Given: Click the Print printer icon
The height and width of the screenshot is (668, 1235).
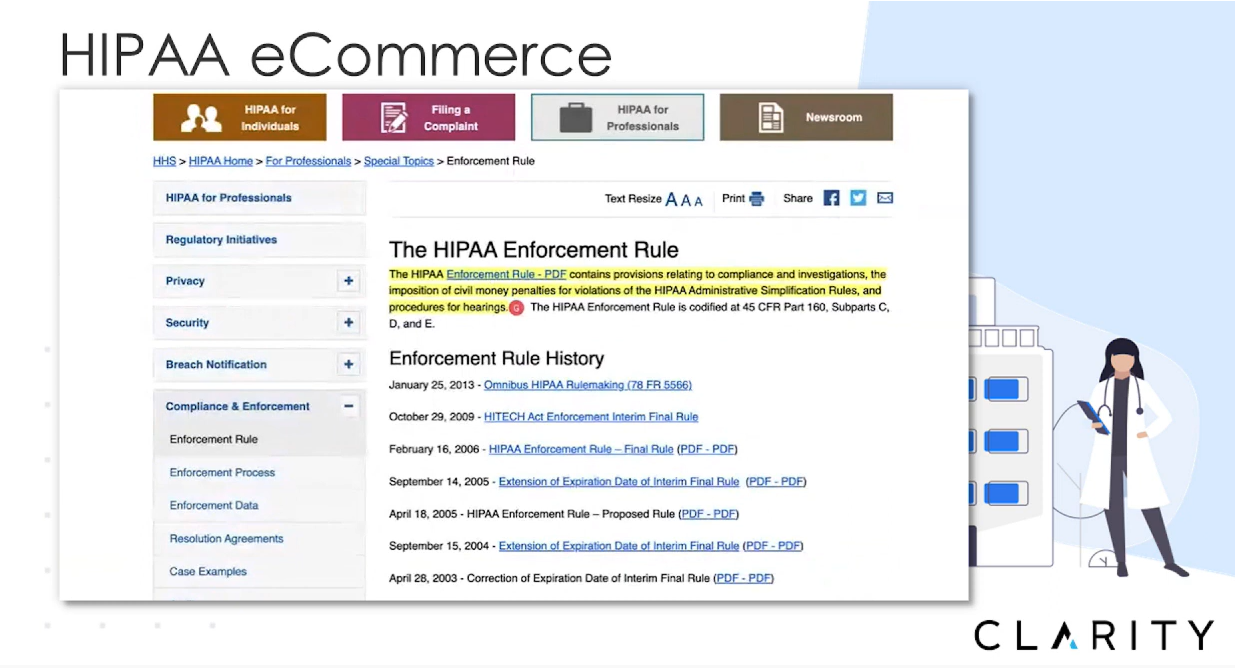Looking at the screenshot, I should pyautogui.click(x=757, y=199).
